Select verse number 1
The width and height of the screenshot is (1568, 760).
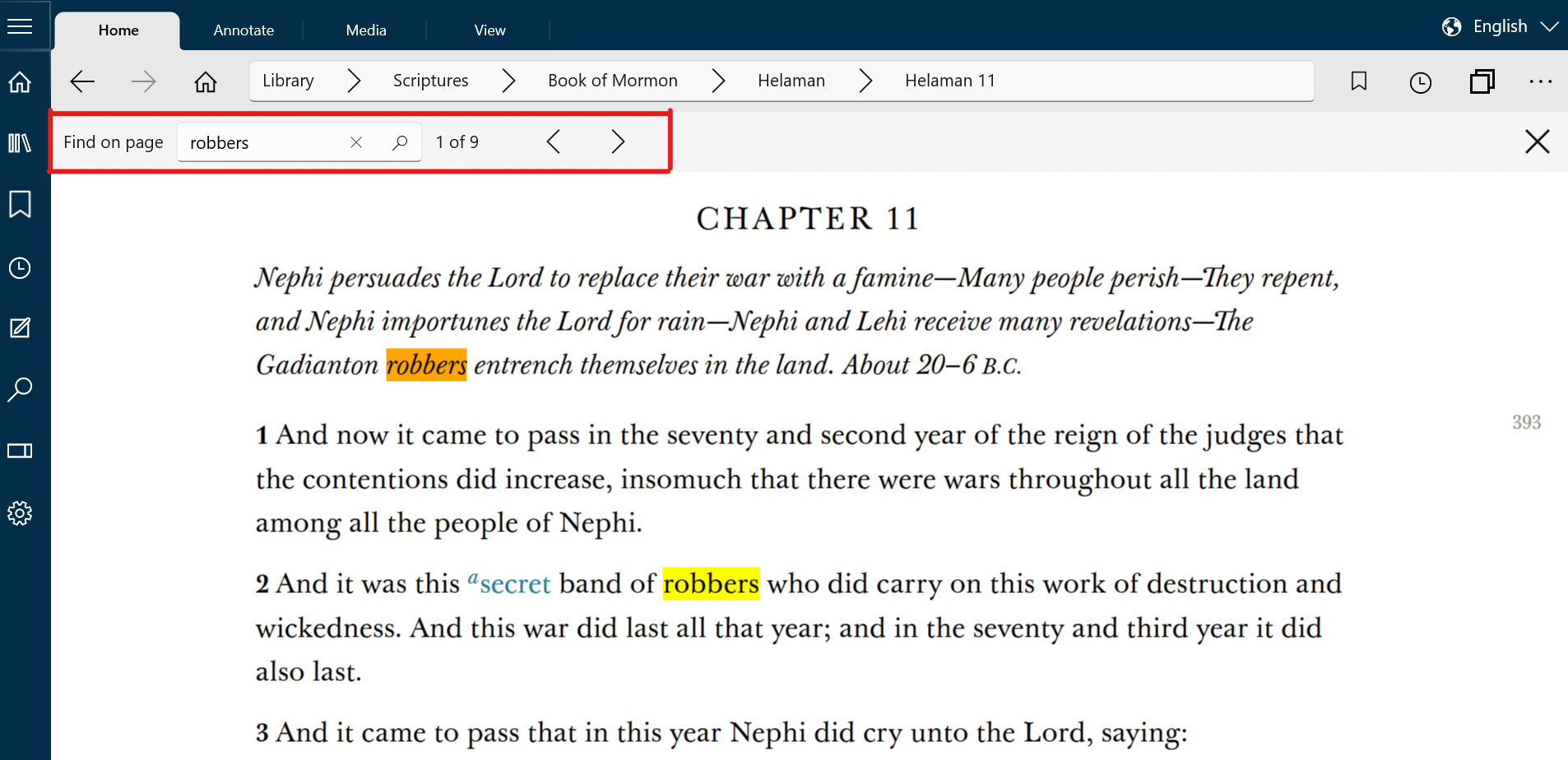(x=262, y=435)
